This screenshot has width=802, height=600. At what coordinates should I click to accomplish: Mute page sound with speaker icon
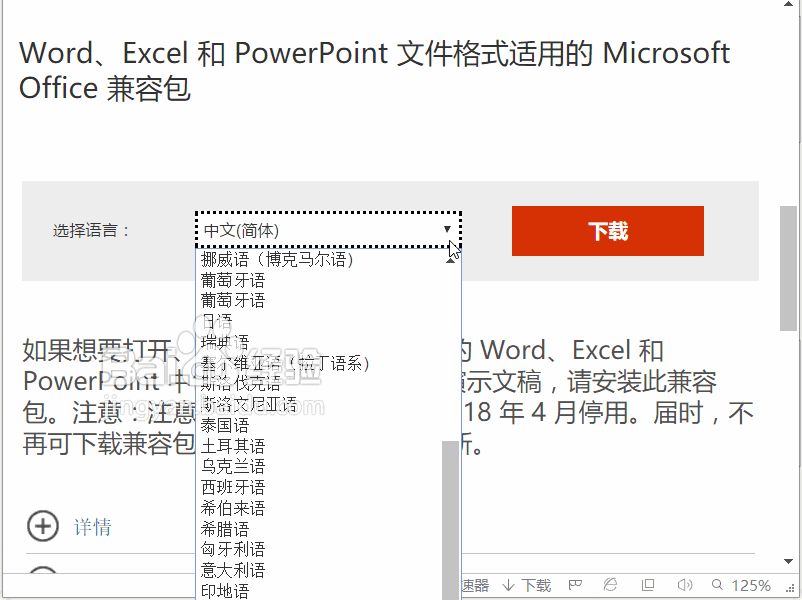[684, 585]
